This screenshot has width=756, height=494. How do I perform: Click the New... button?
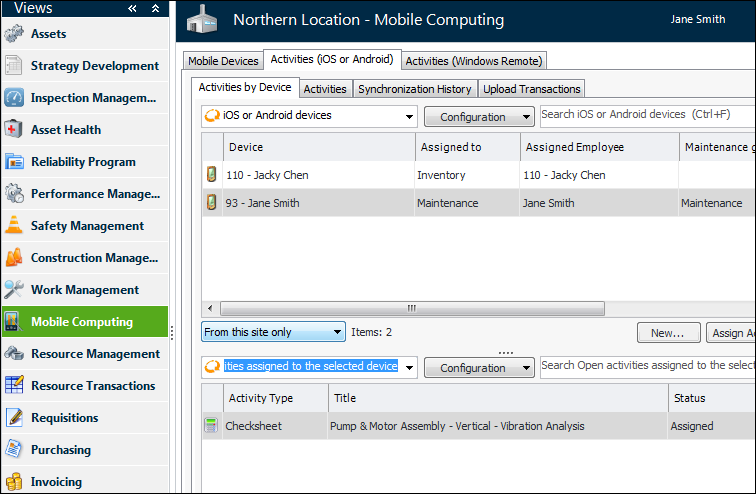click(668, 332)
